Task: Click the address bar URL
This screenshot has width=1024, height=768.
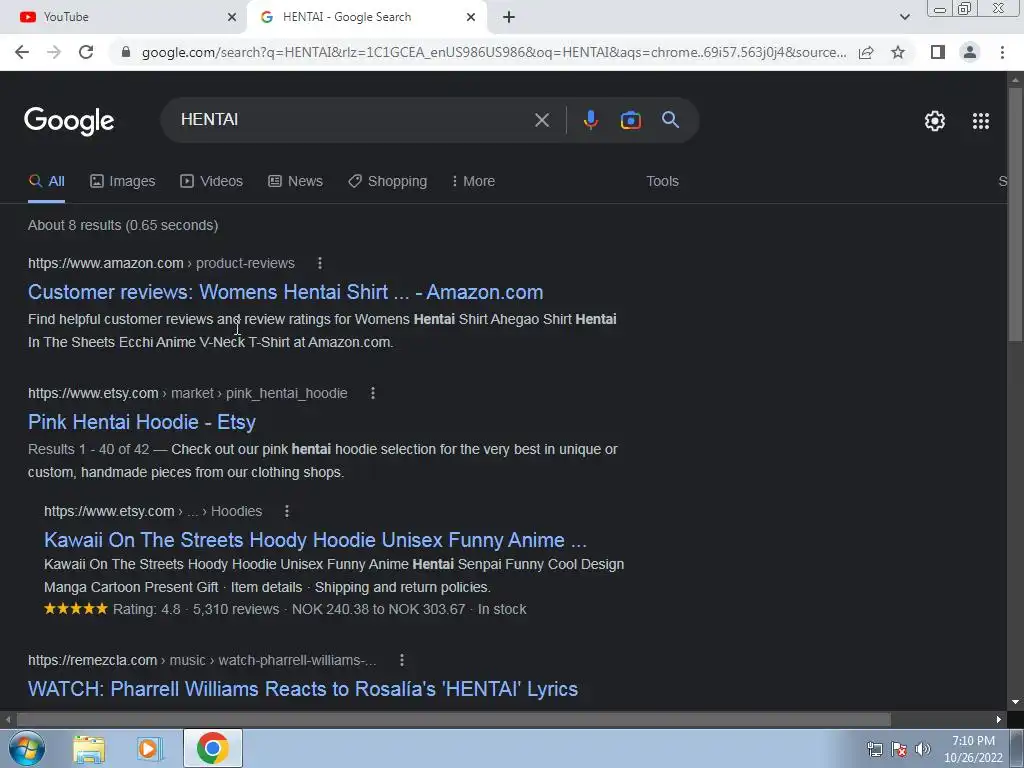Action: point(494,52)
